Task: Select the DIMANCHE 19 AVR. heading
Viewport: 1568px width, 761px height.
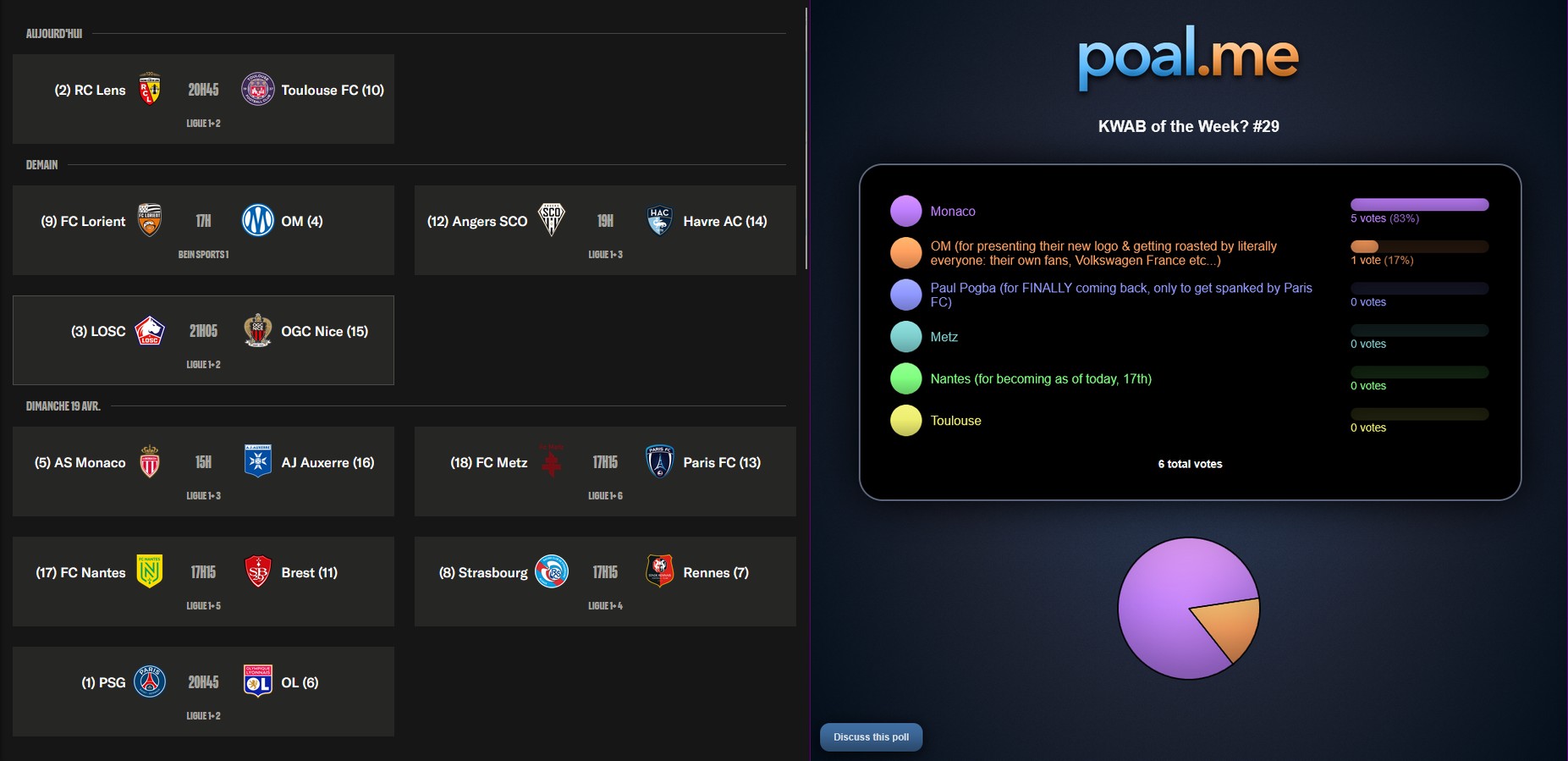Action: pos(63,406)
